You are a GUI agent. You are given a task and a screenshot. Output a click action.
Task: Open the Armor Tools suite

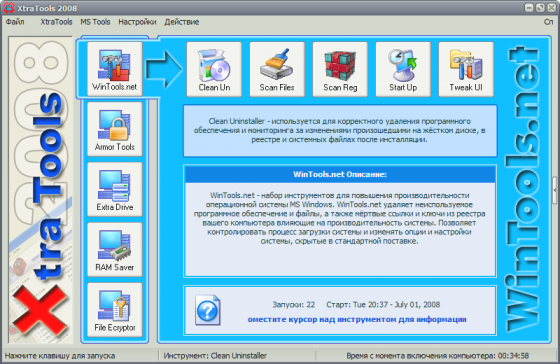115,129
